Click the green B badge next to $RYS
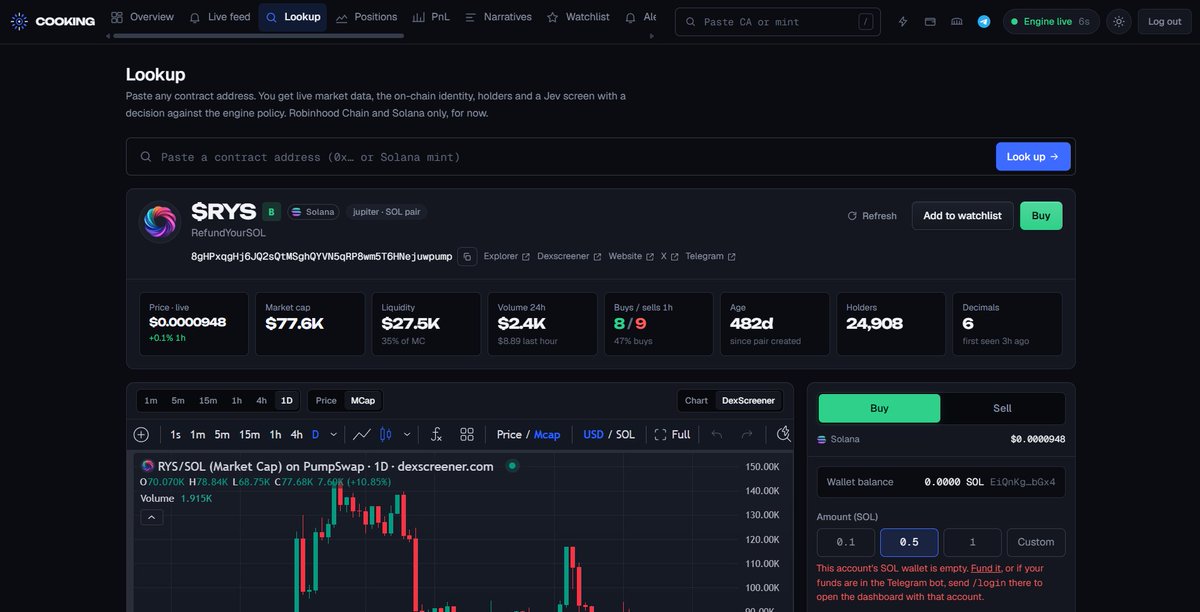This screenshot has height=612, width=1200. coord(271,211)
